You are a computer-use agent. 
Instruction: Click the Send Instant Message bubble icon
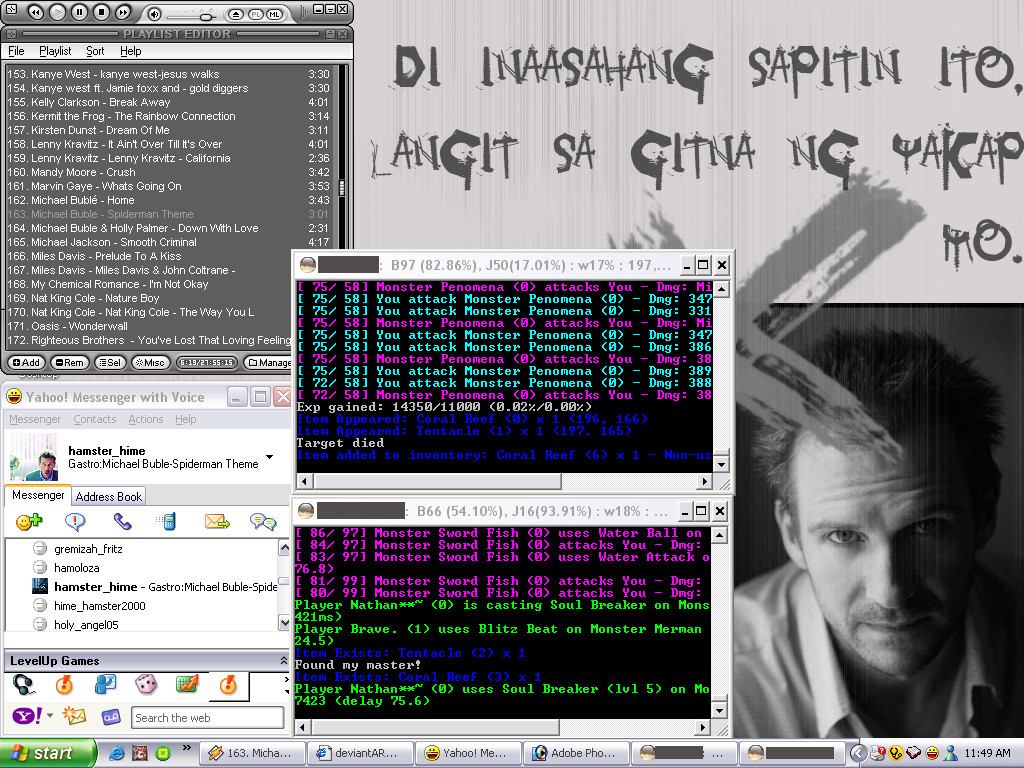point(74,521)
